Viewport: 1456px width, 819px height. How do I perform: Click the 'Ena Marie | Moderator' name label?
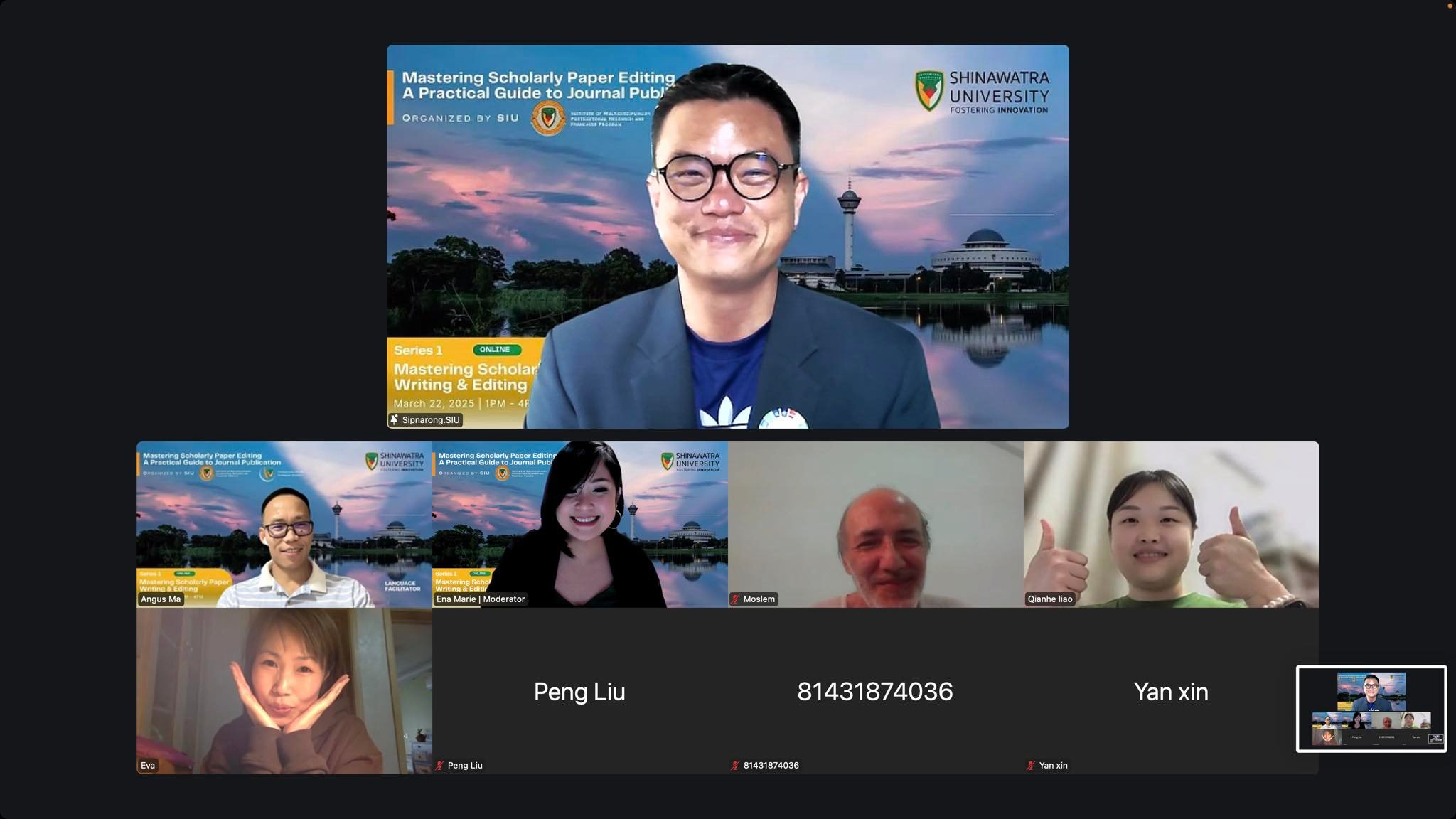click(481, 599)
